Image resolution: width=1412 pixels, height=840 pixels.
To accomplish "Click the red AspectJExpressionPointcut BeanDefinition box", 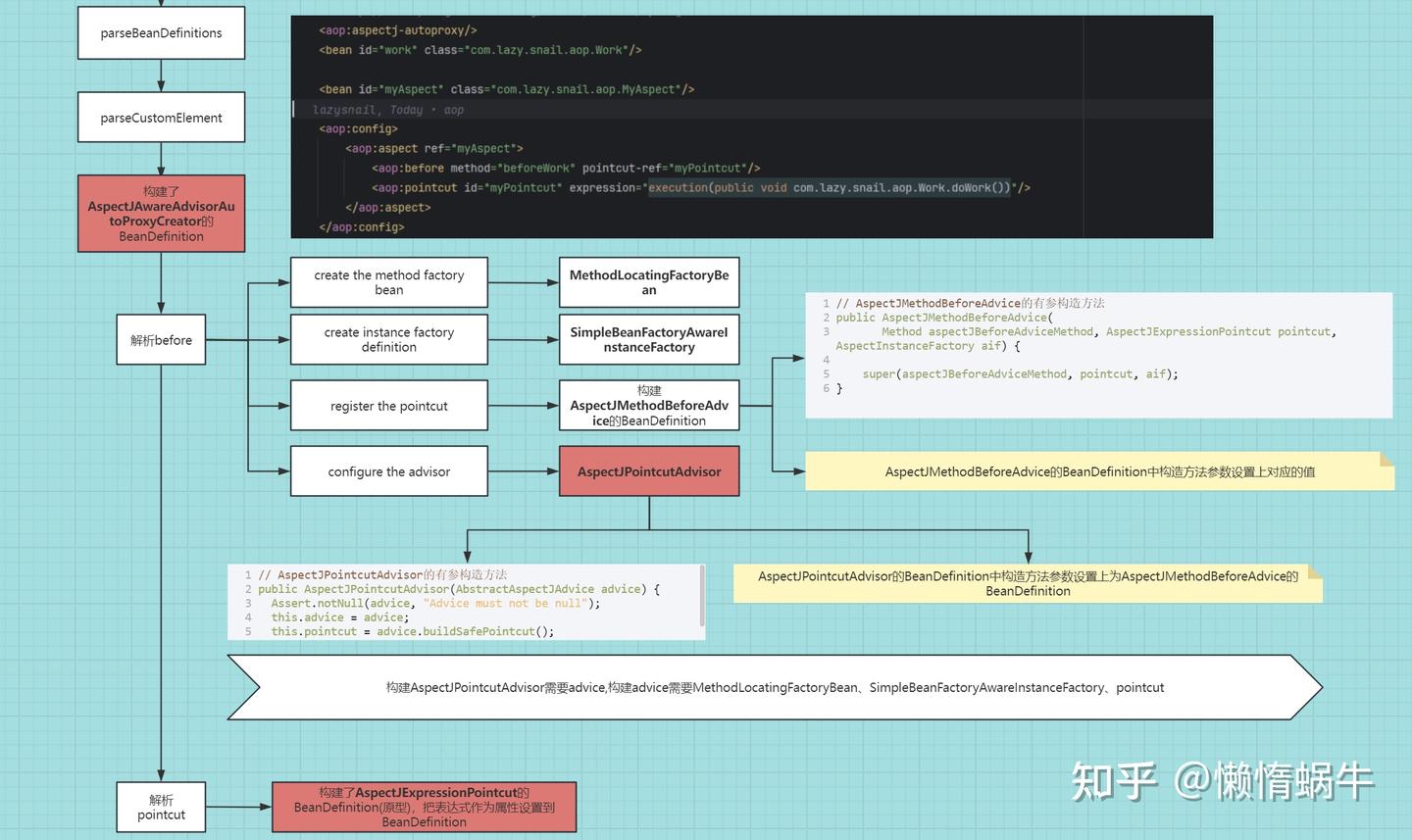I will tap(424, 807).
